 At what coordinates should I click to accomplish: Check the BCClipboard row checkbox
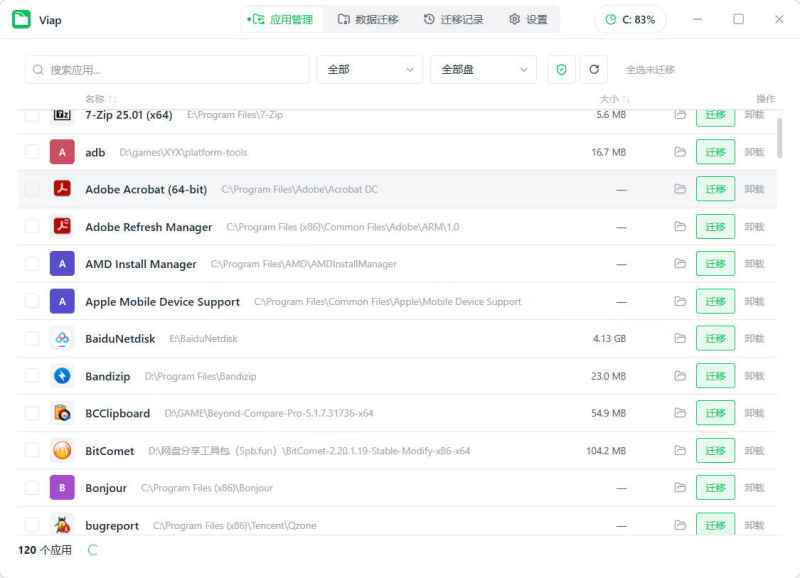32,413
